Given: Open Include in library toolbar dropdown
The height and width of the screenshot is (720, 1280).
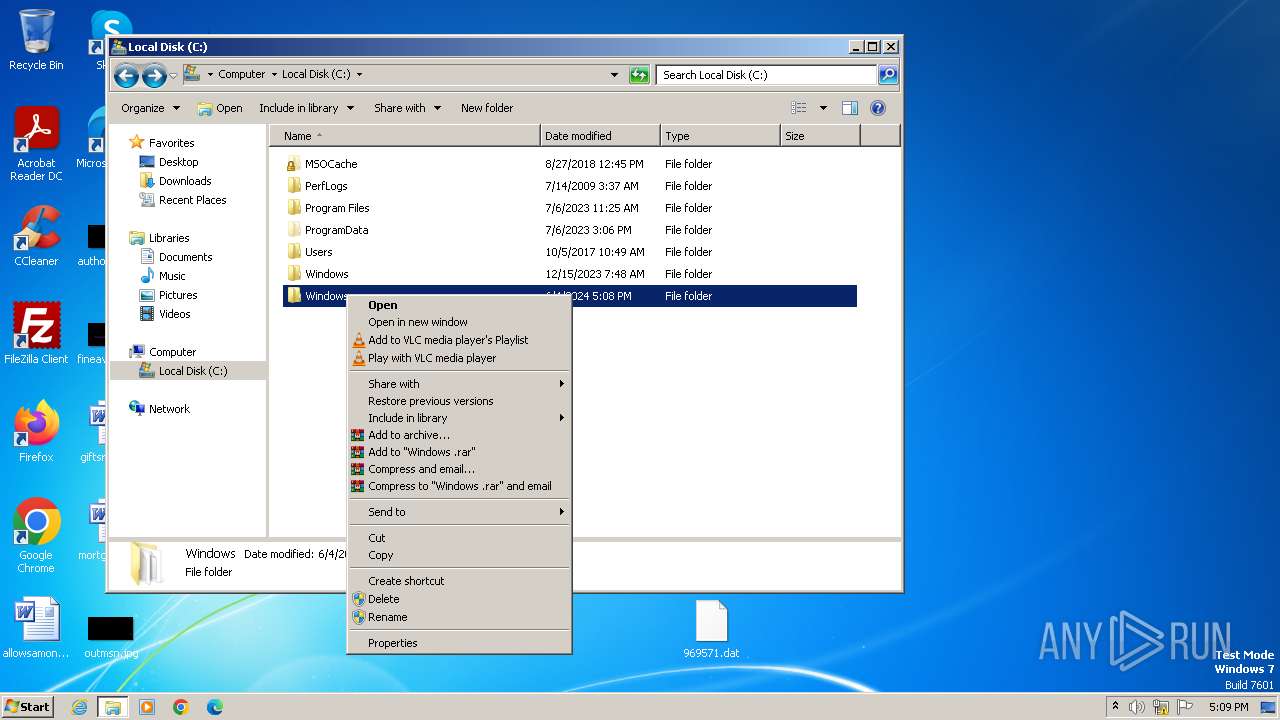Looking at the screenshot, I should point(307,108).
